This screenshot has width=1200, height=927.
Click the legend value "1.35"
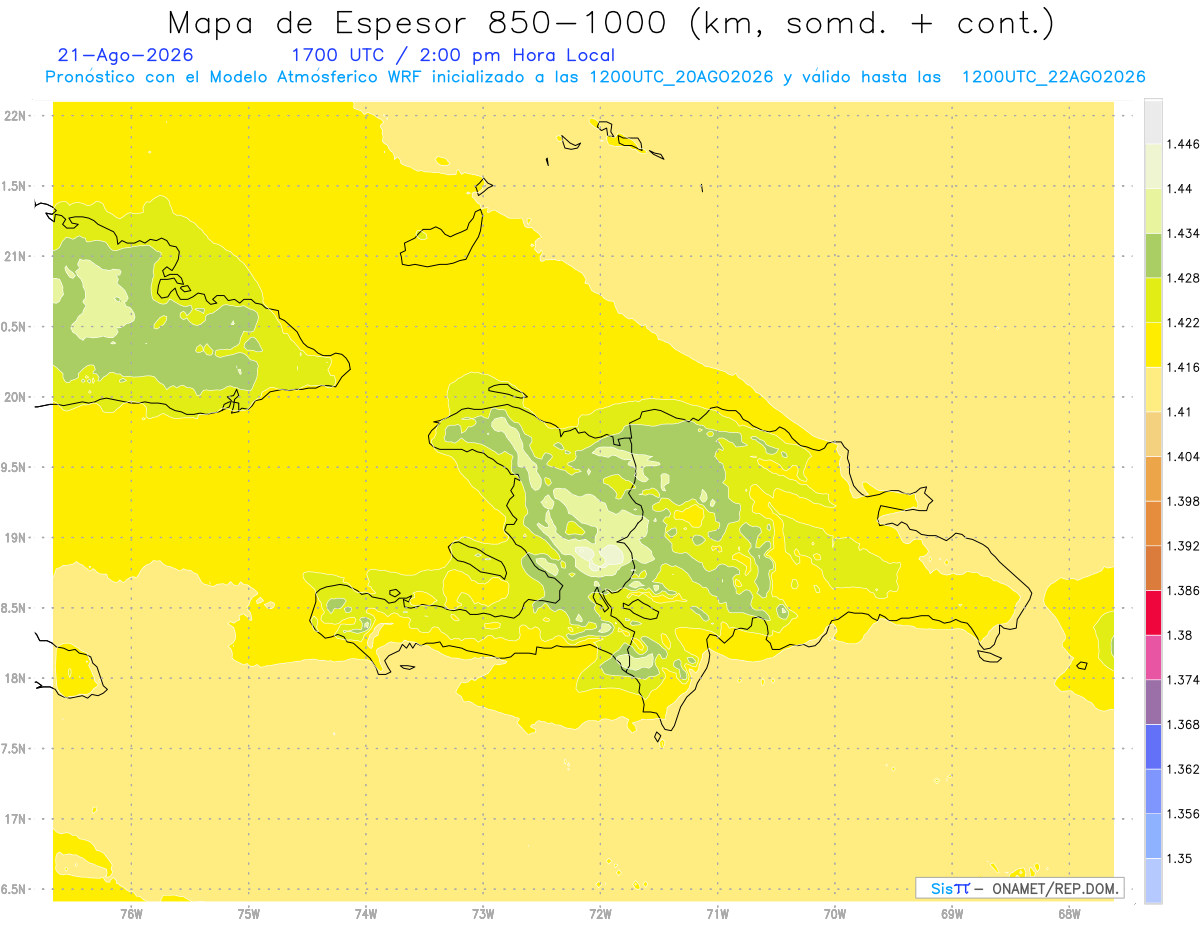click(x=1179, y=858)
